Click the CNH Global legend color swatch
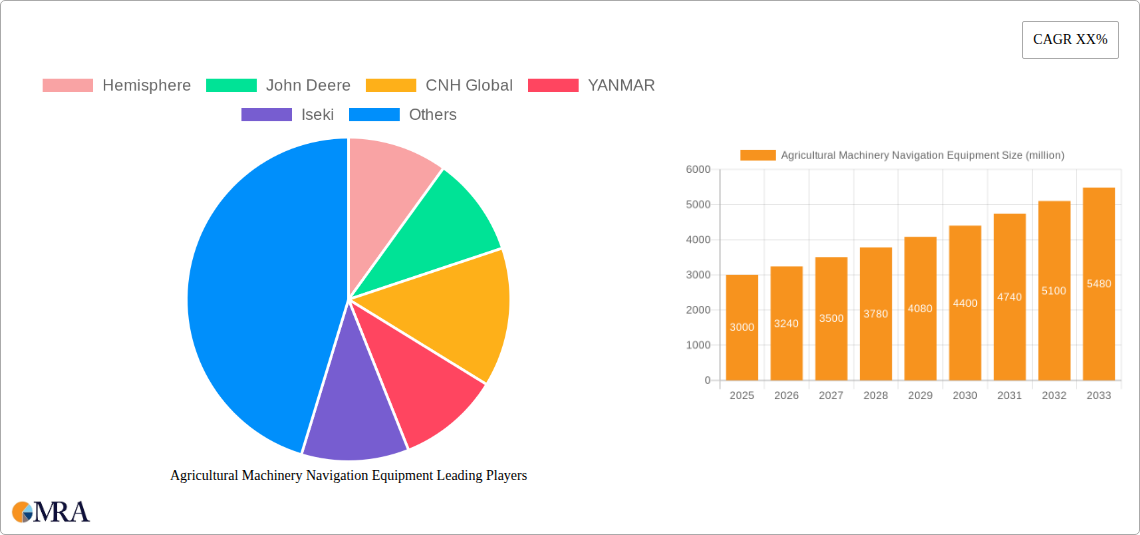This screenshot has height=535, width=1140. point(390,85)
